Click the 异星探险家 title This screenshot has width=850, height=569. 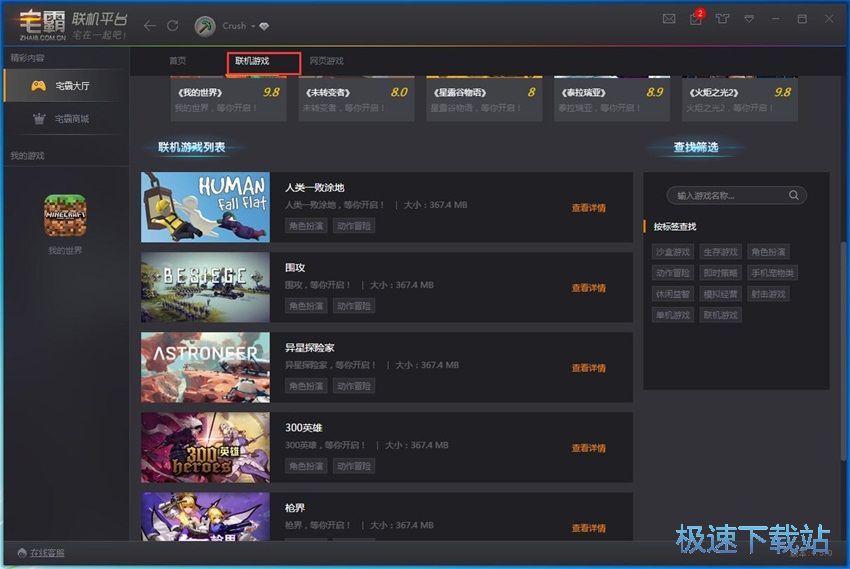(x=310, y=348)
